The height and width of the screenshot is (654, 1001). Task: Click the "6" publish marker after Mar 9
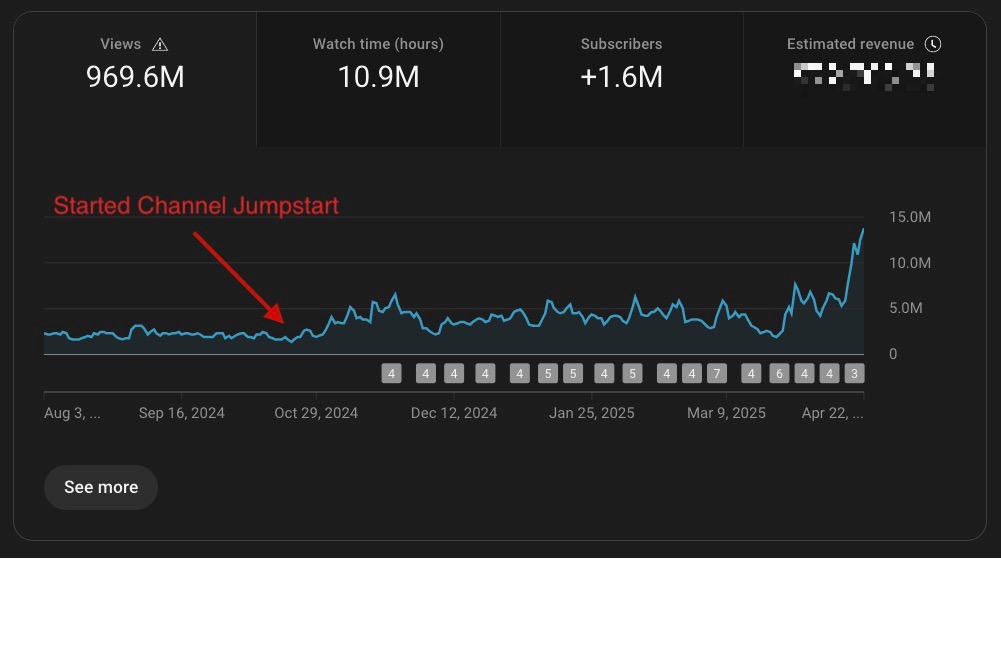pyautogui.click(x=779, y=373)
